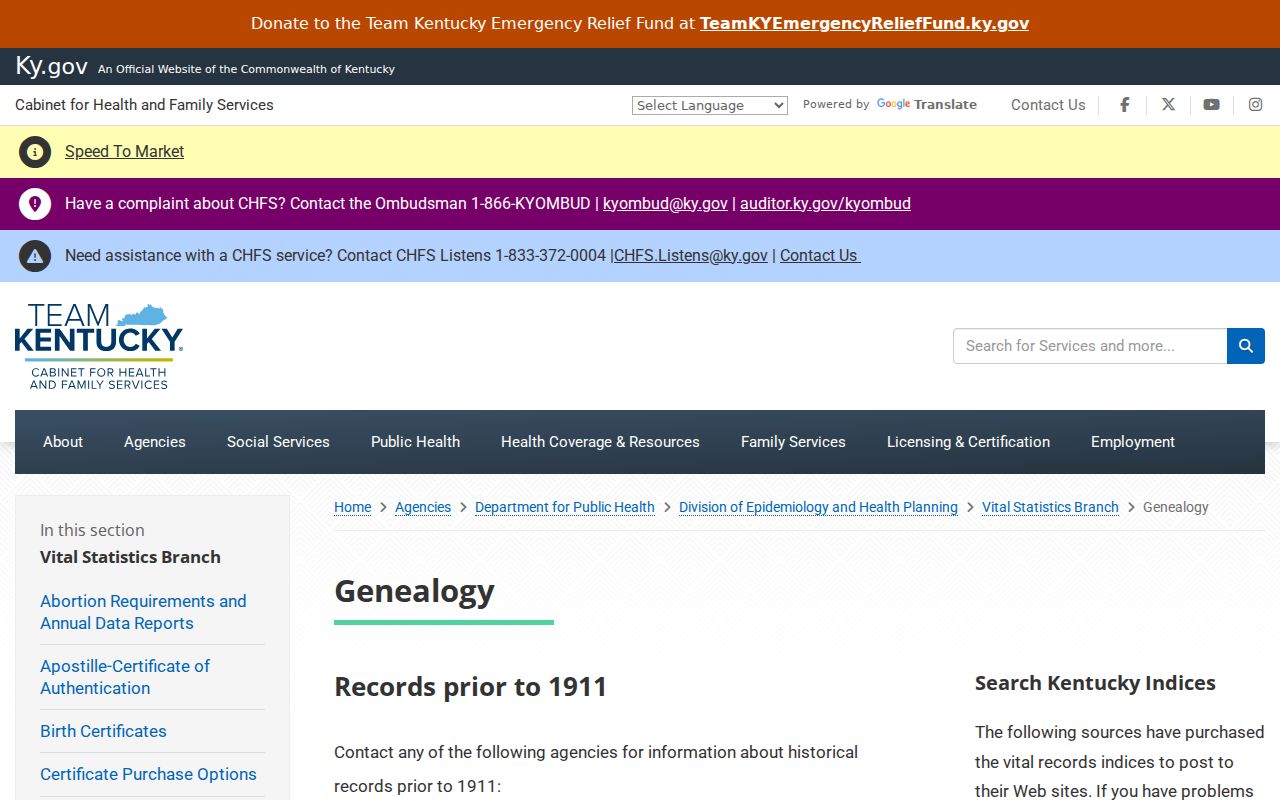Open the CHFS Facebook page icon
This screenshot has width=1280, height=800.
[x=1125, y=105]
